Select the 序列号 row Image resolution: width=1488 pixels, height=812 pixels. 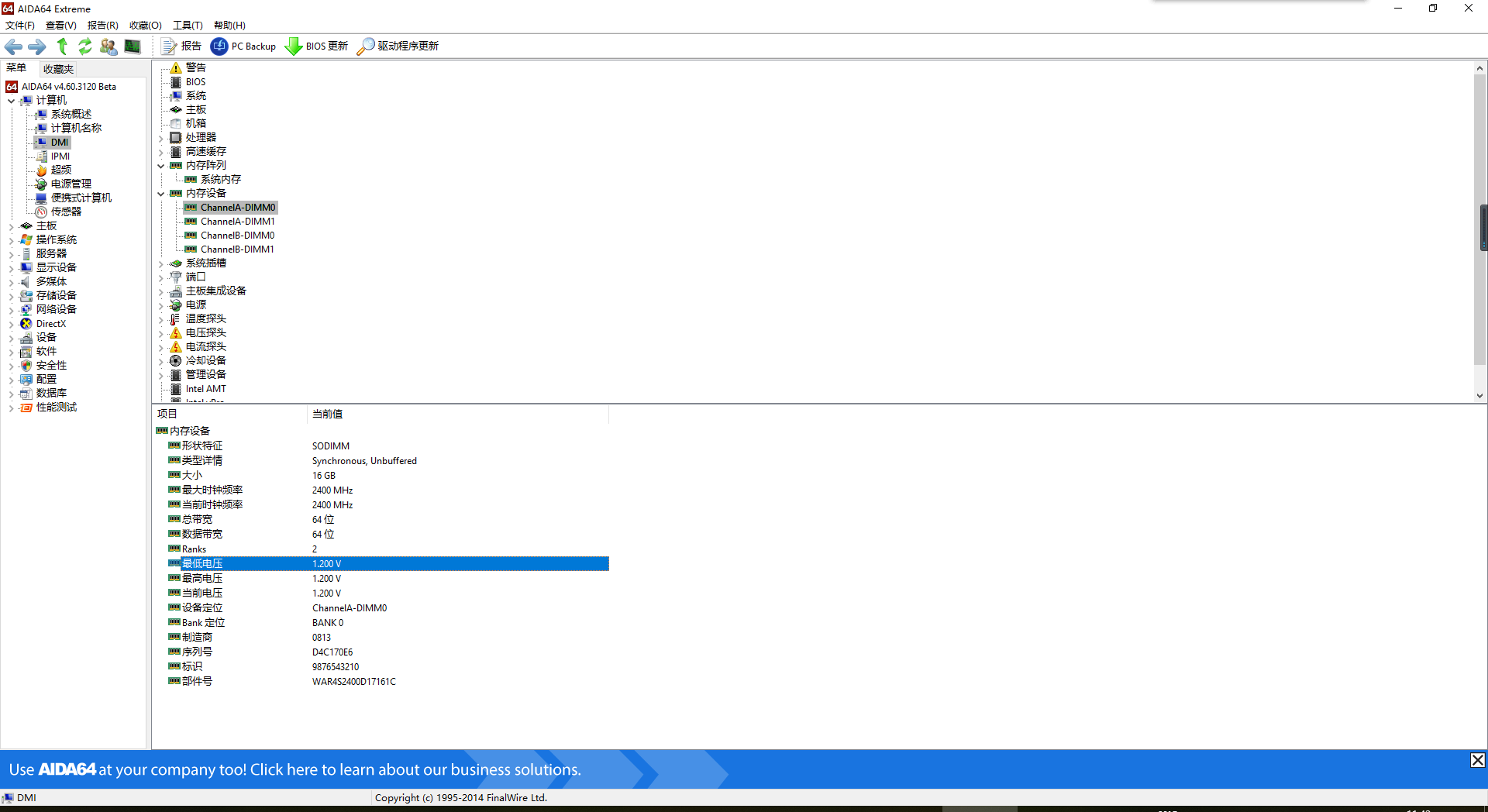coord(387,652)
